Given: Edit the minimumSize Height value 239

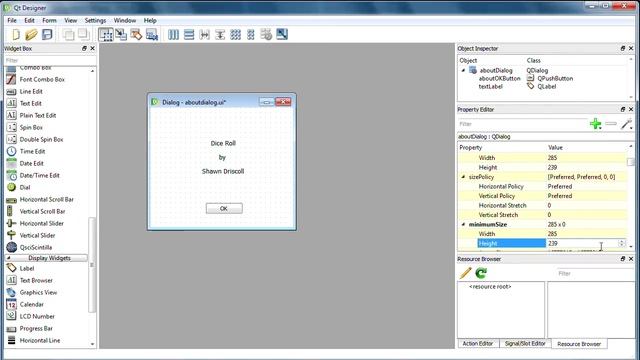Looking at the screenshot, I should pyautogui.click(x=582, y=243).
